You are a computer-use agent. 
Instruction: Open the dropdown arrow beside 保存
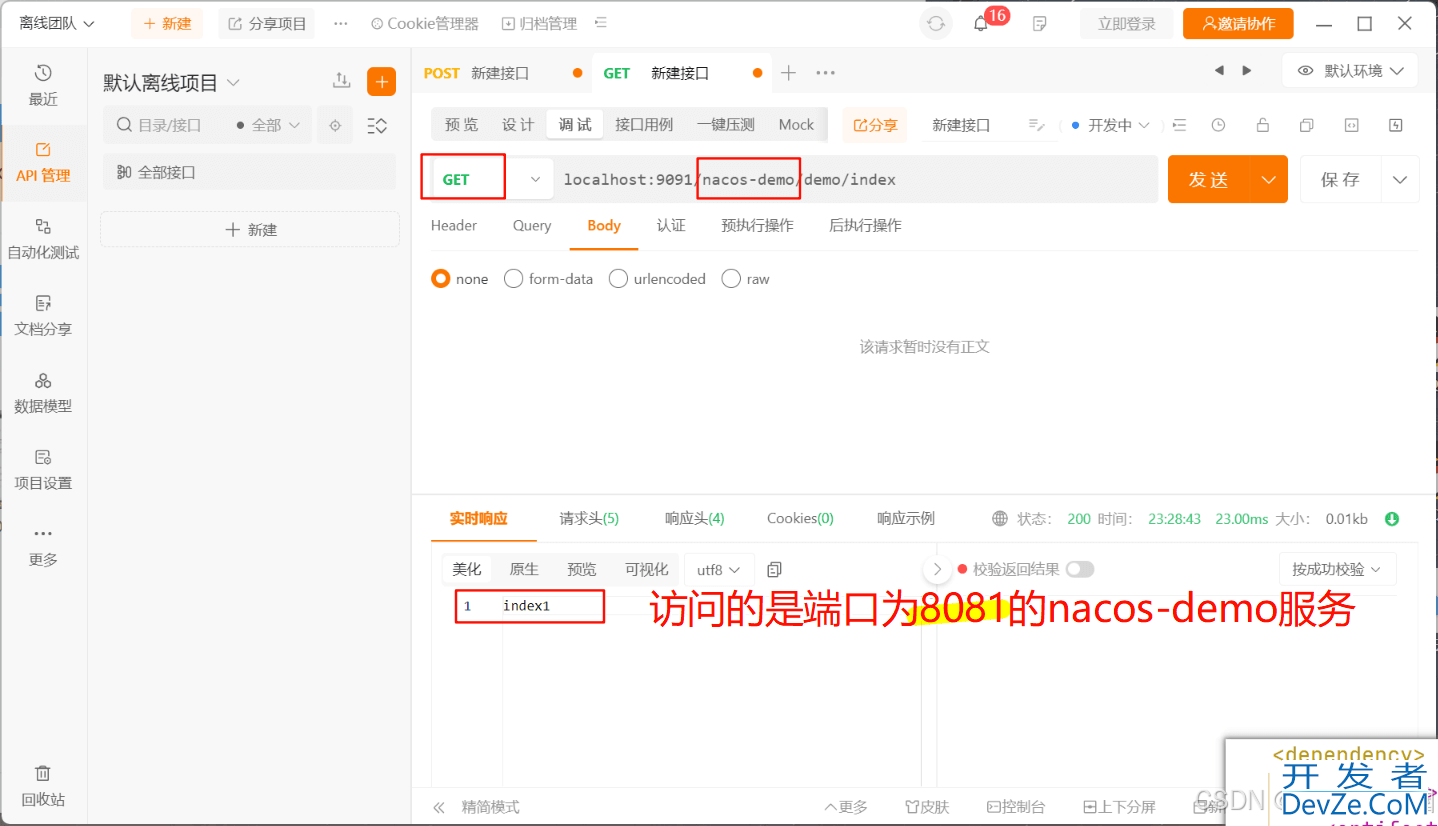(x=1400, y=179)
